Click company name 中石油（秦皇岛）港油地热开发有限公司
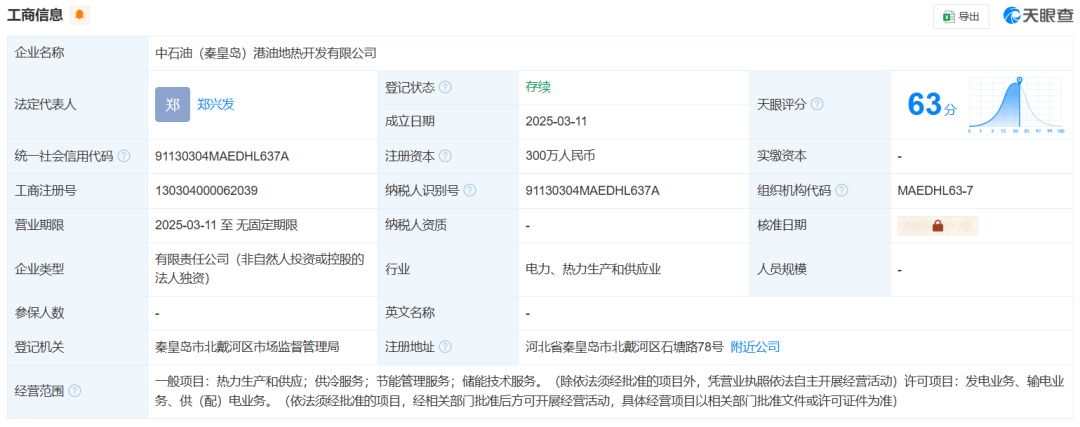 point(267,53)
